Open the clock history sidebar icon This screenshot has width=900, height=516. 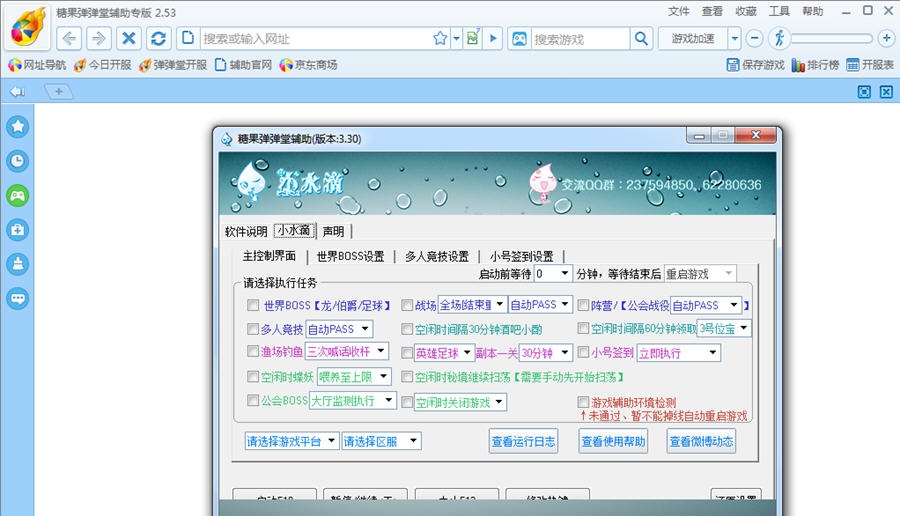tap(18, 161)
